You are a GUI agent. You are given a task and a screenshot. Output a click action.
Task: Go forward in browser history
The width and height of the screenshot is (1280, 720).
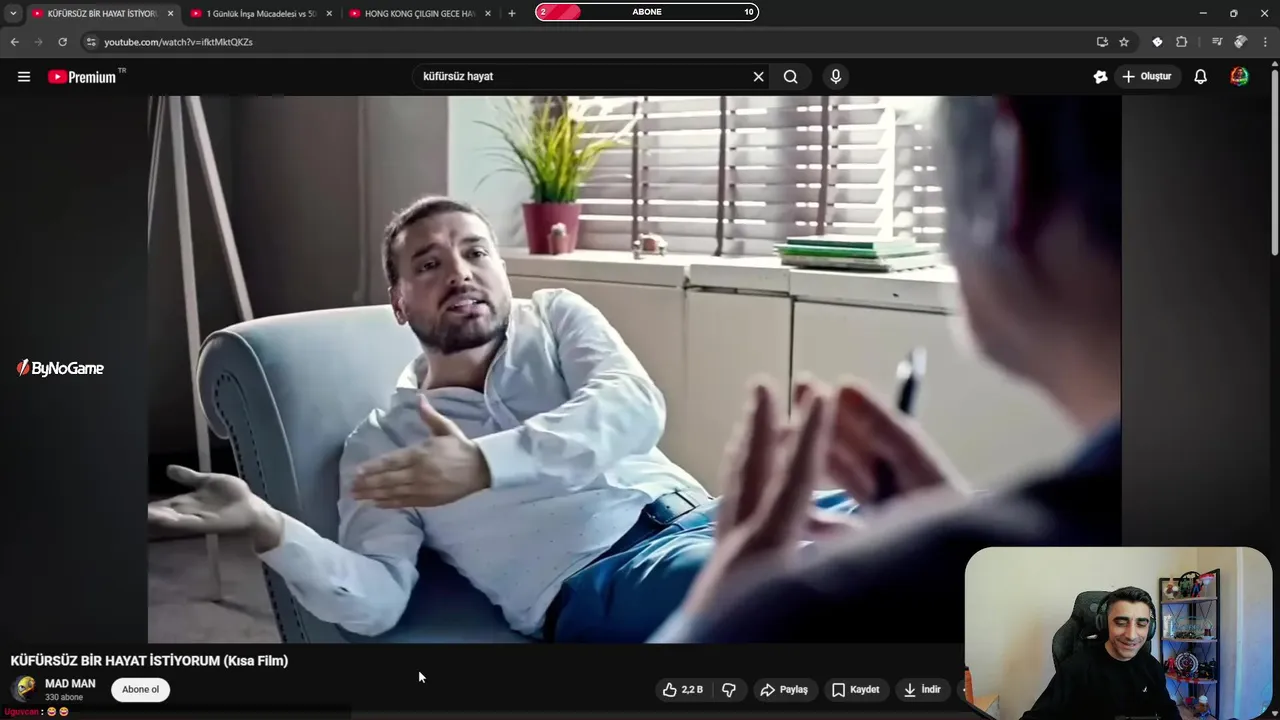pyautogui.click(x=38, y=42)
